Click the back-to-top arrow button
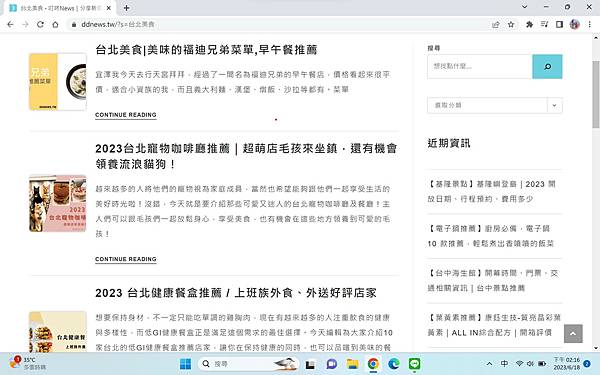600x375 pixels. pos(573,334)
